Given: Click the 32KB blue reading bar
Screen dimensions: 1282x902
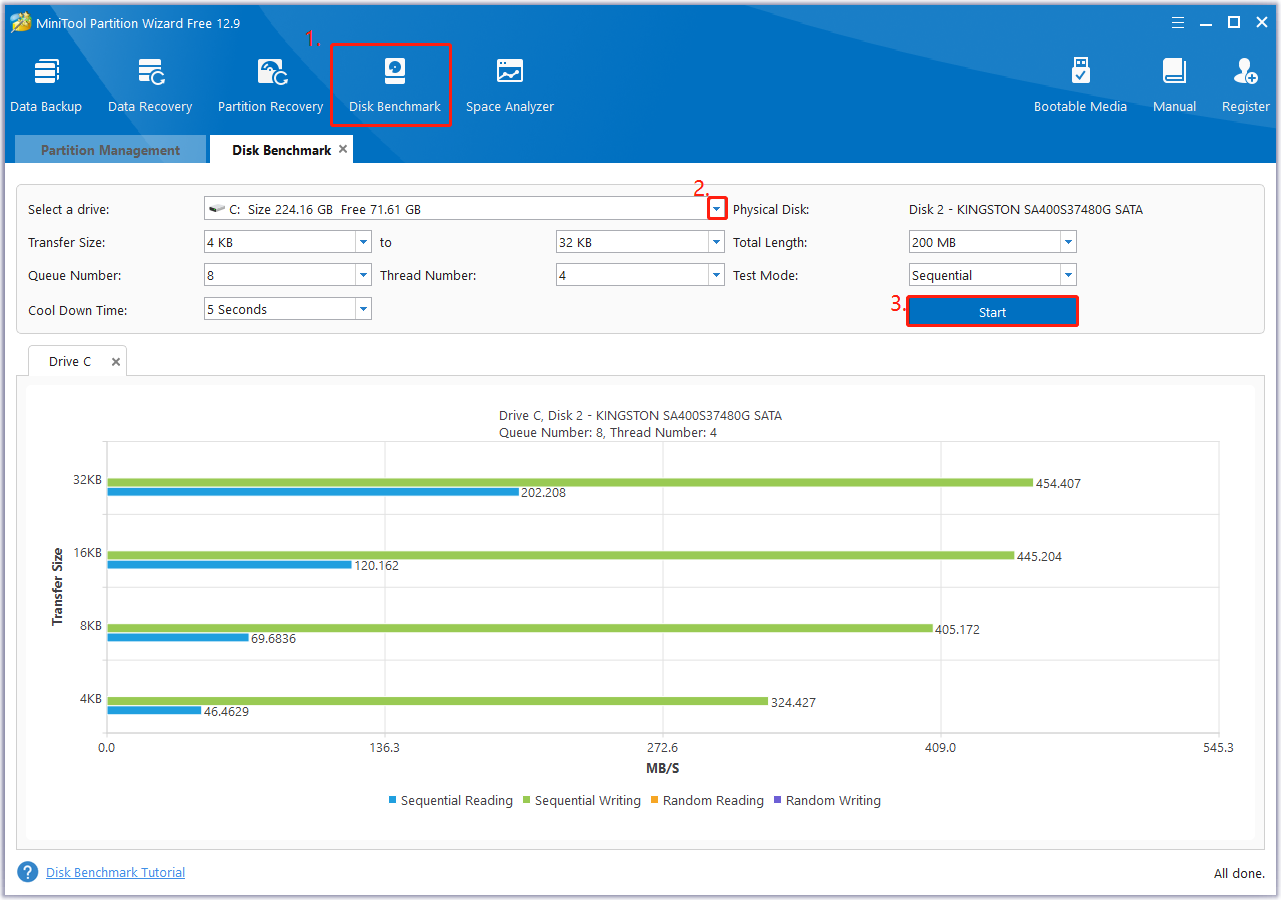Looking at the screenshot, I should point(313,492).
